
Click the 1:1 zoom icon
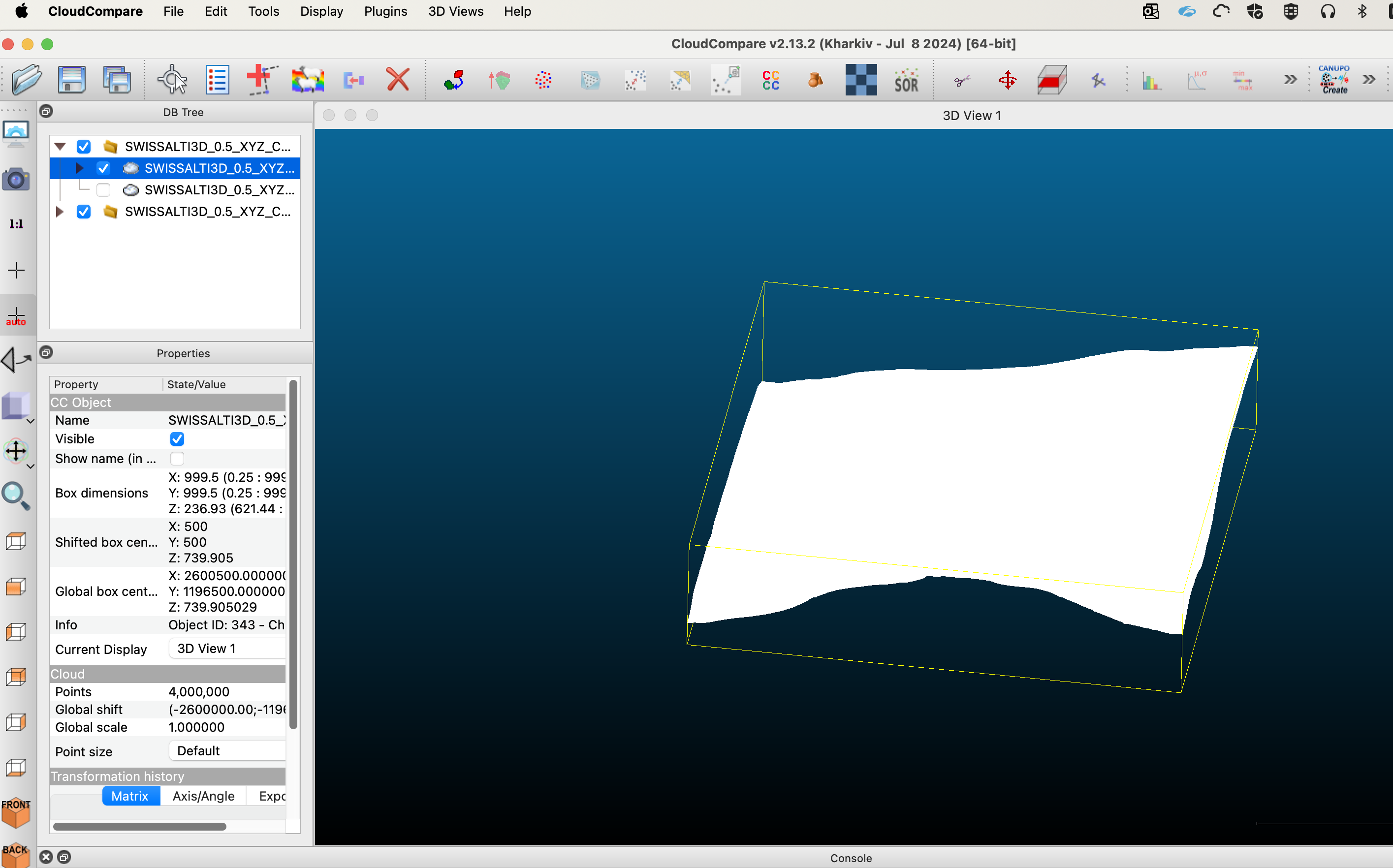point(15,224)
